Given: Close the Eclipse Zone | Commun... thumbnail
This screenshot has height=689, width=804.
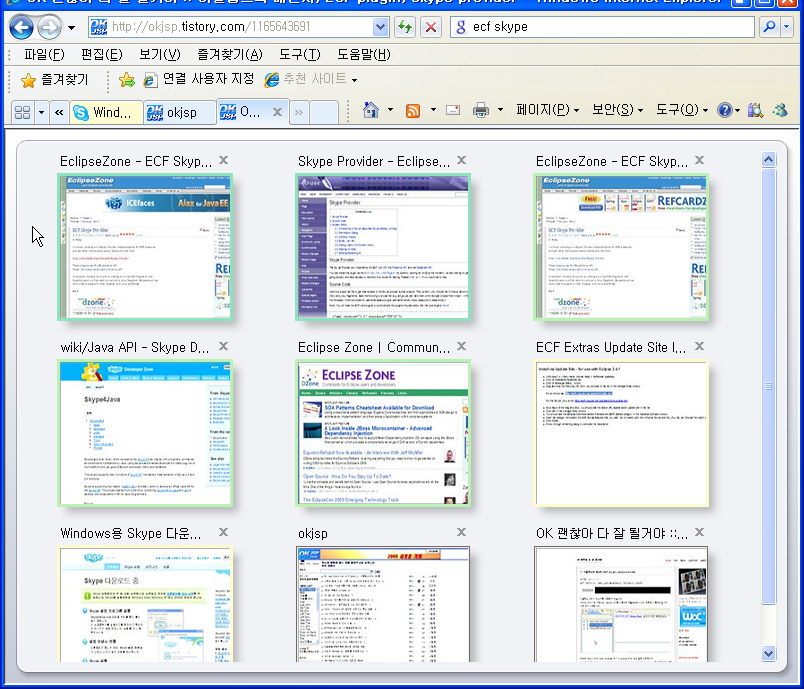Looking at the screenshot, I should click(461, 347).
